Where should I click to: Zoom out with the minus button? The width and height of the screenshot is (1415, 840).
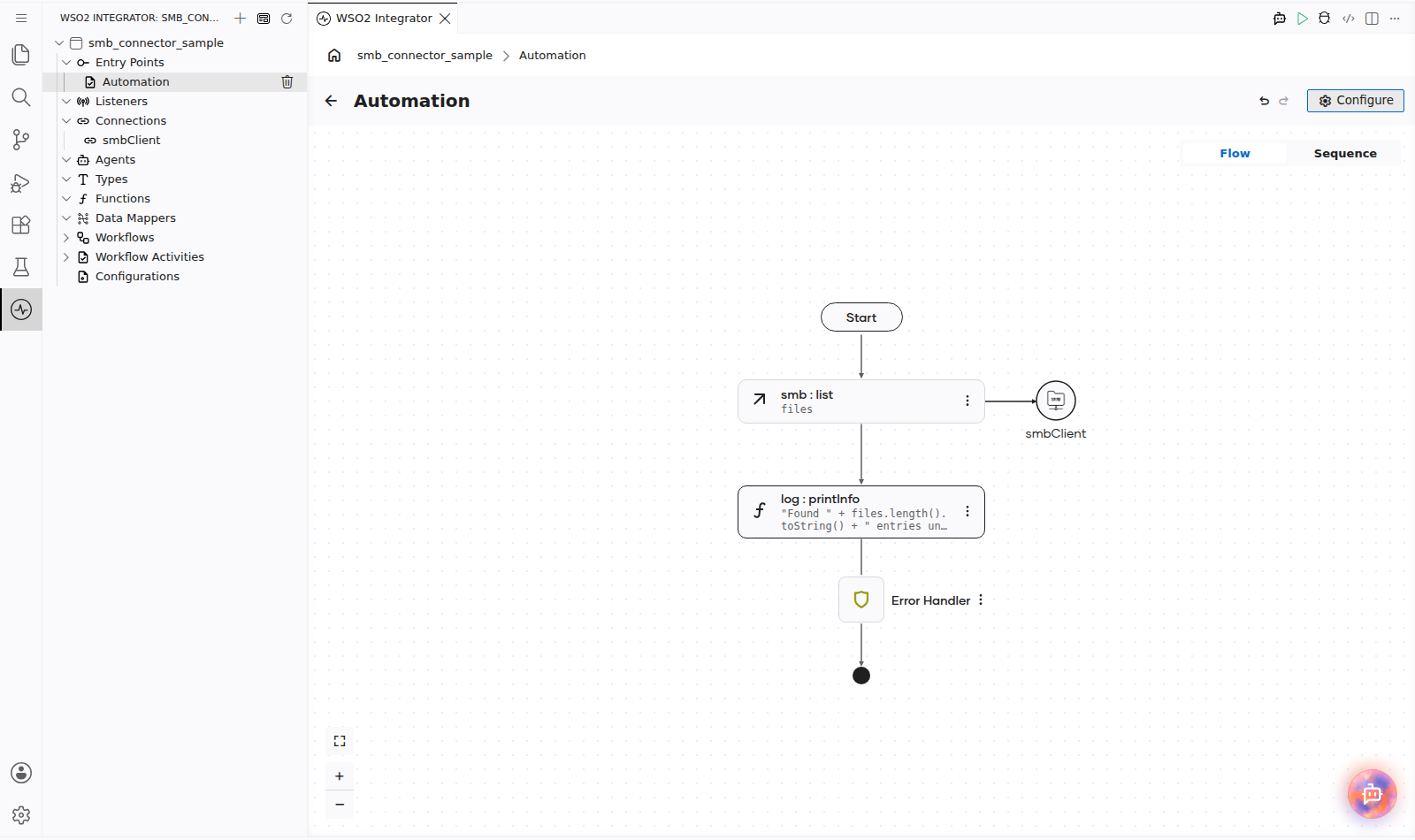coord(340,805)
